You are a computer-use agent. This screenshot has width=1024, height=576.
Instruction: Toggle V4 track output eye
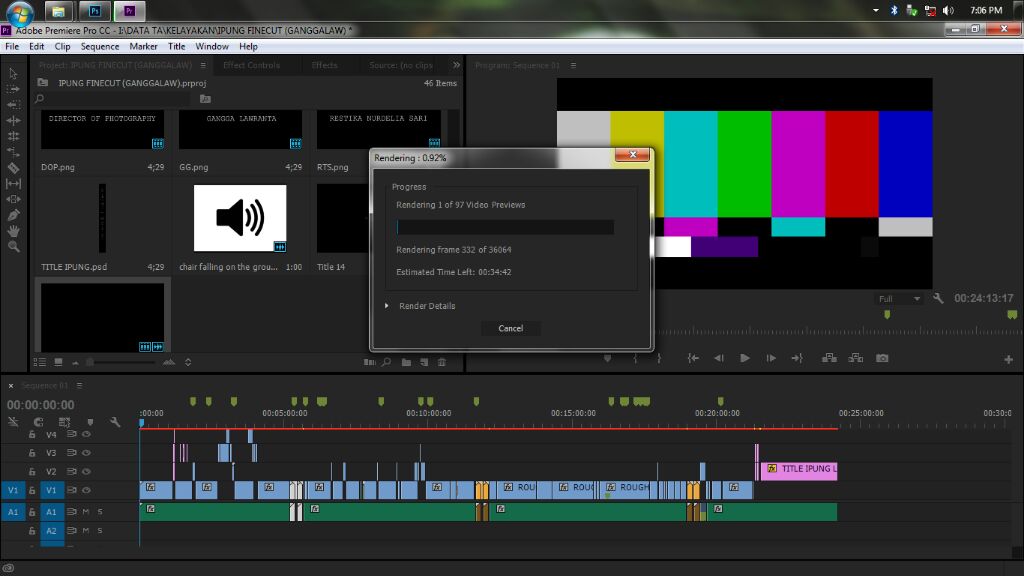click(x=86, y=434)
